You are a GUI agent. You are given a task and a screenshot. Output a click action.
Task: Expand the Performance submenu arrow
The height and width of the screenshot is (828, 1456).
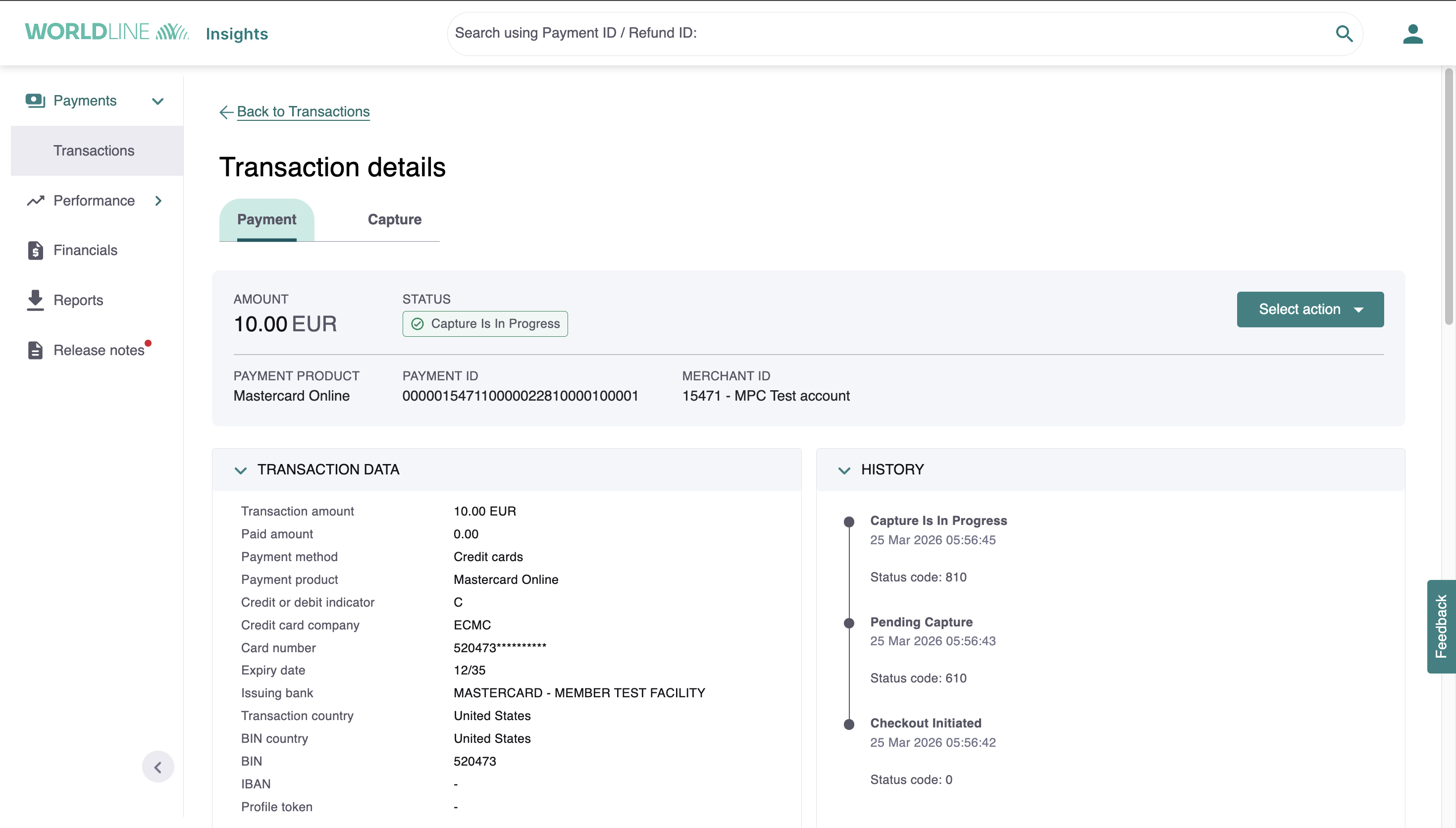coord(158,201)
